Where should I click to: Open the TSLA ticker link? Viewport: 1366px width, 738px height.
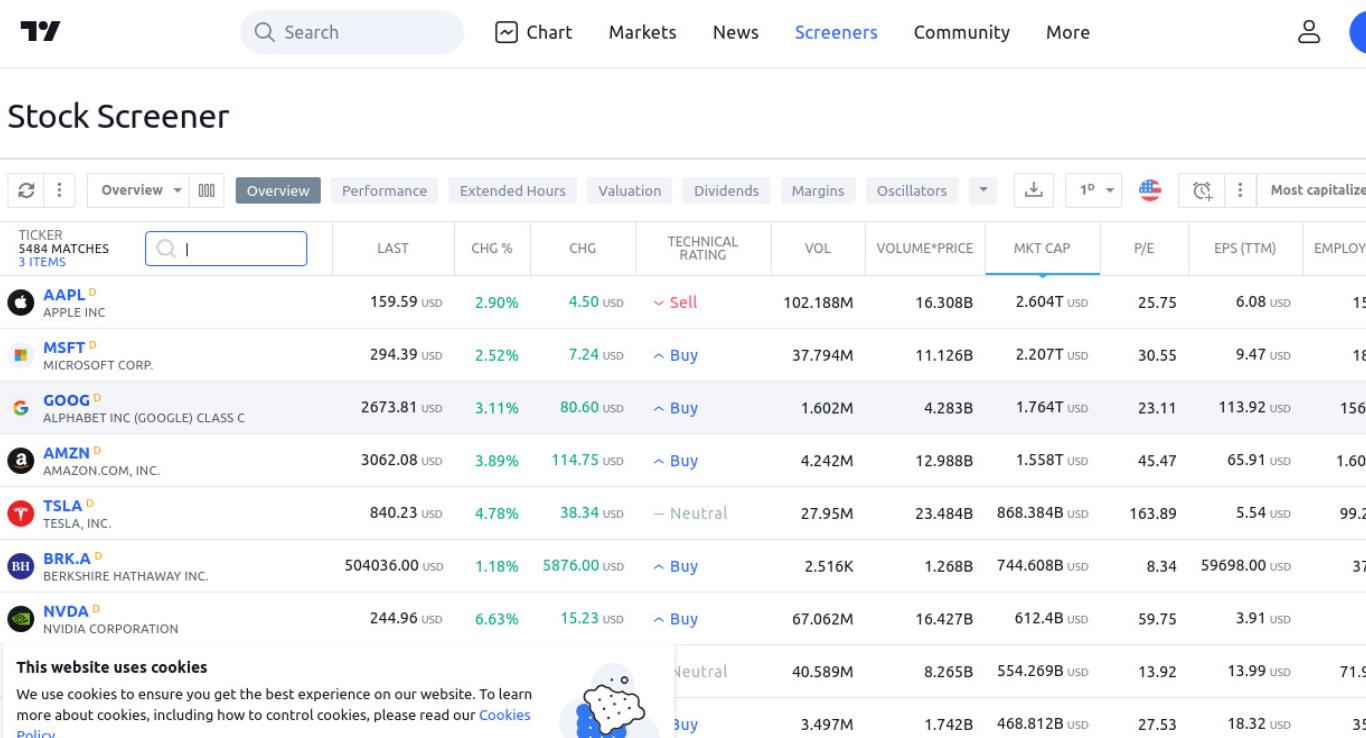[x=62, y=506]
